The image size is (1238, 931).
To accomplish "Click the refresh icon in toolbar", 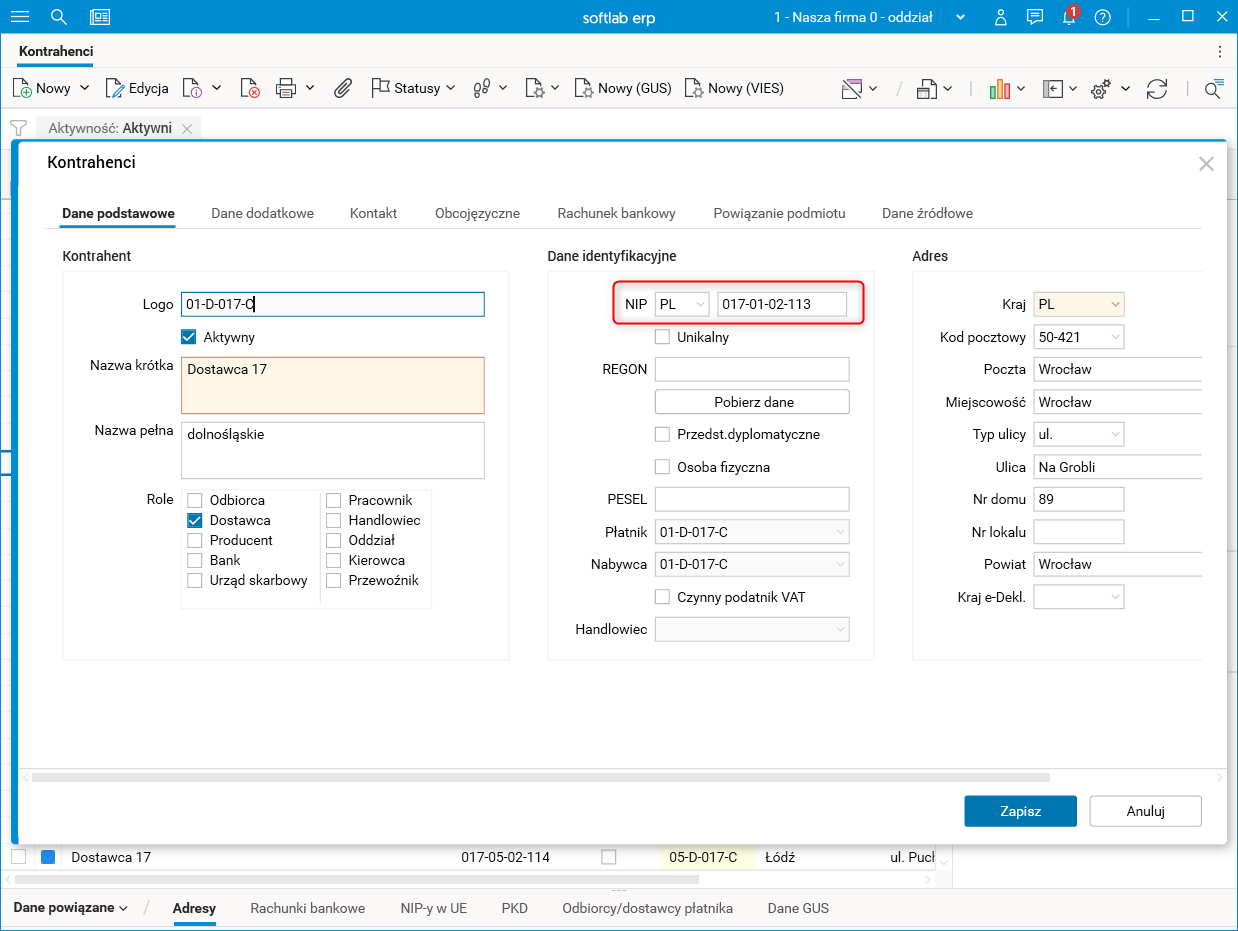I will click(1157, 89).
